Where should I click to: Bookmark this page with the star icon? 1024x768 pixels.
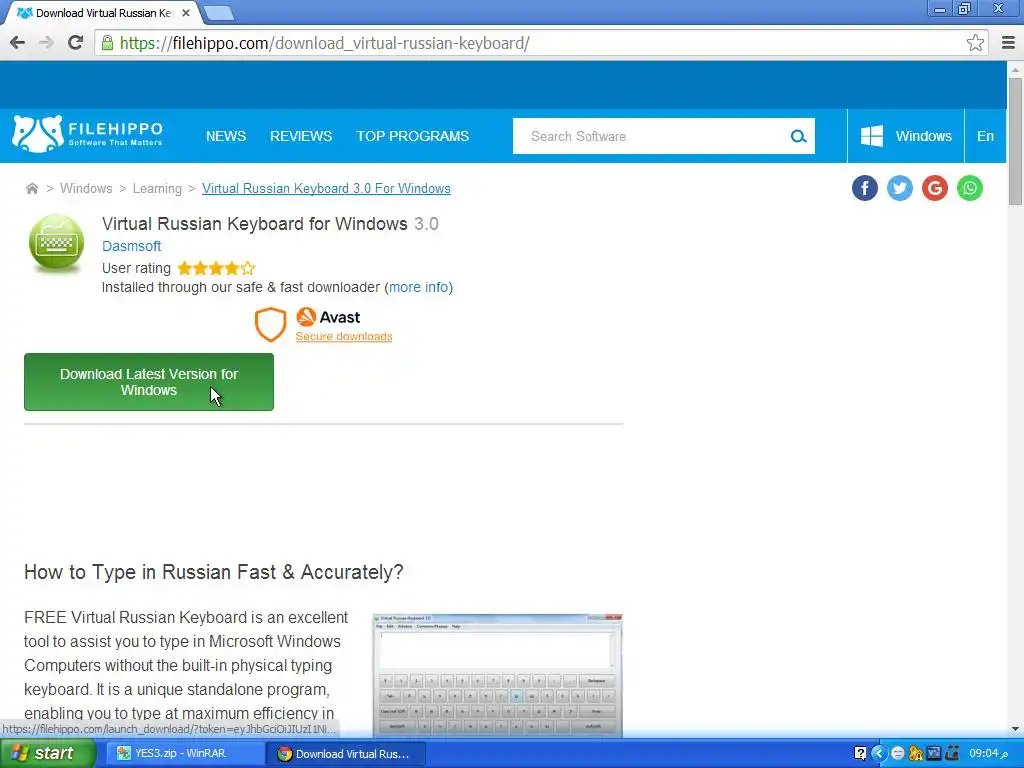point(975,43)
